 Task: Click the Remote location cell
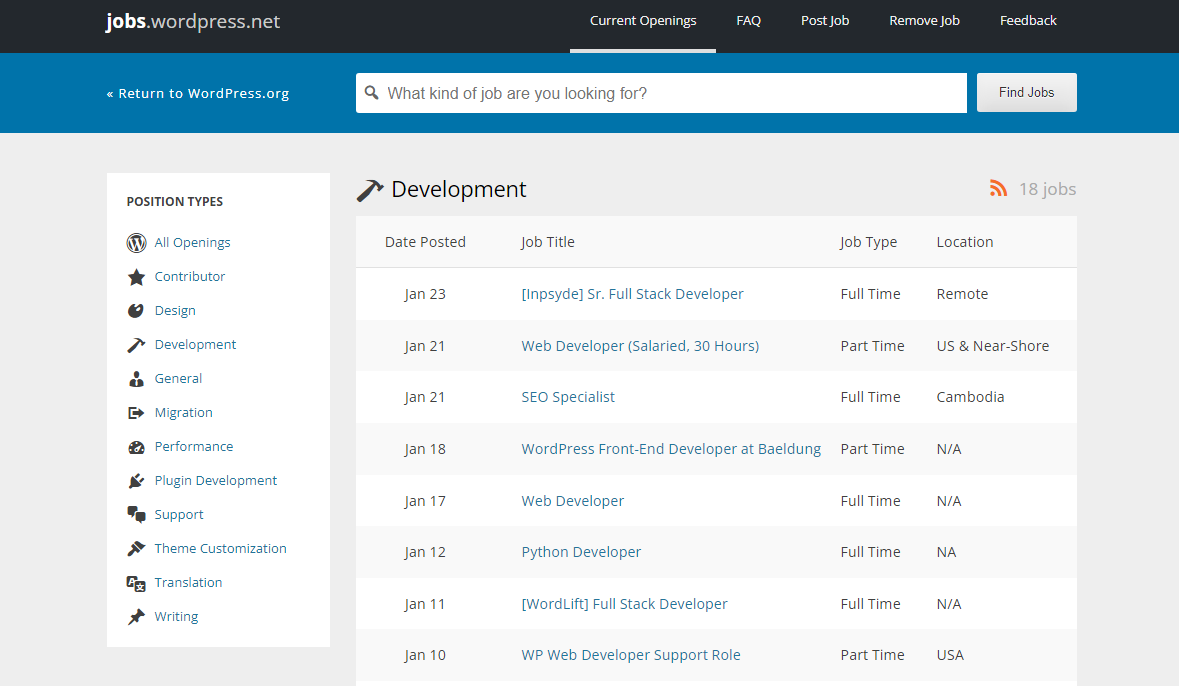click(x=962, y=294)
